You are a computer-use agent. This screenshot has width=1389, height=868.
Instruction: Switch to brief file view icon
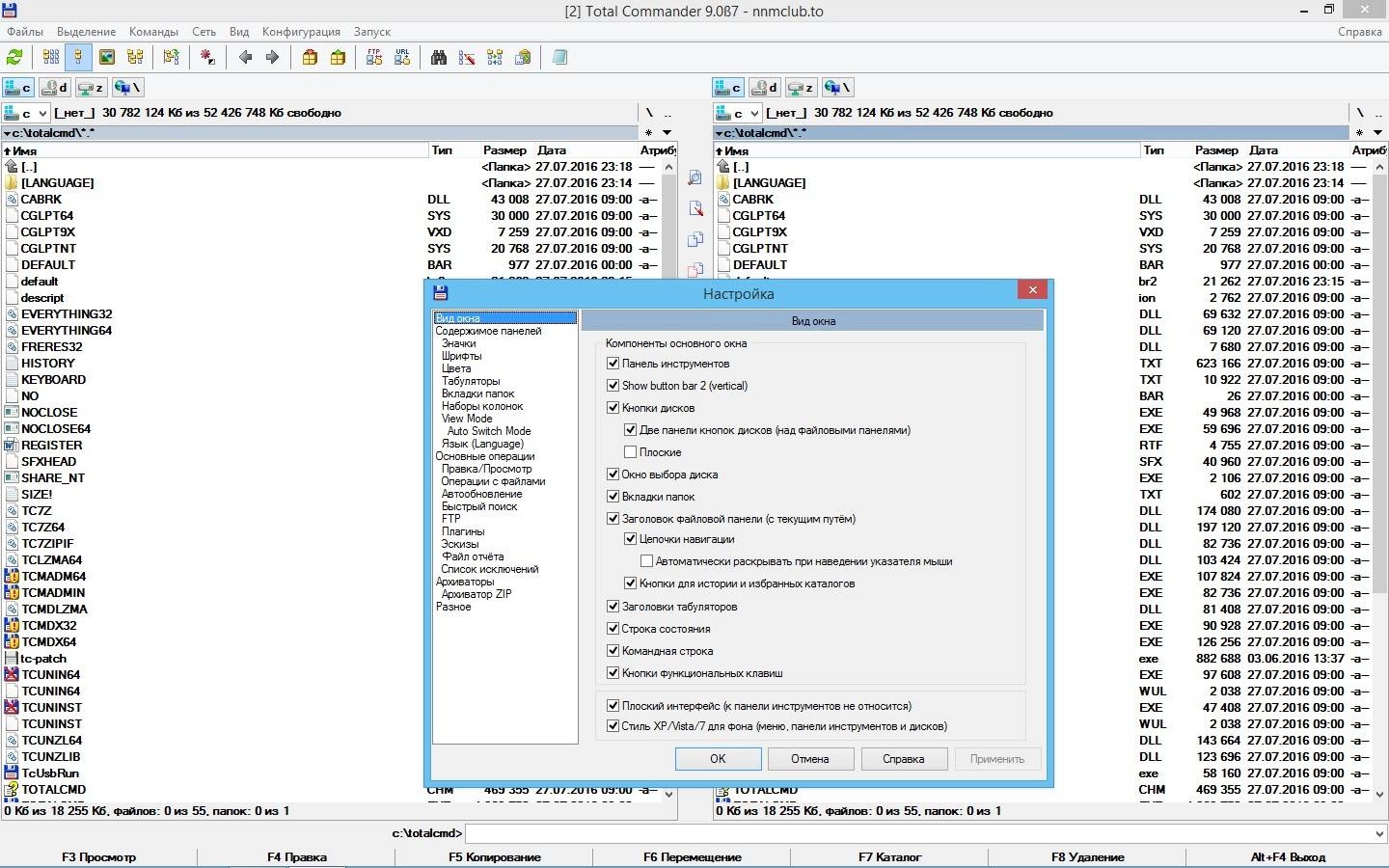tap(51, 57)
